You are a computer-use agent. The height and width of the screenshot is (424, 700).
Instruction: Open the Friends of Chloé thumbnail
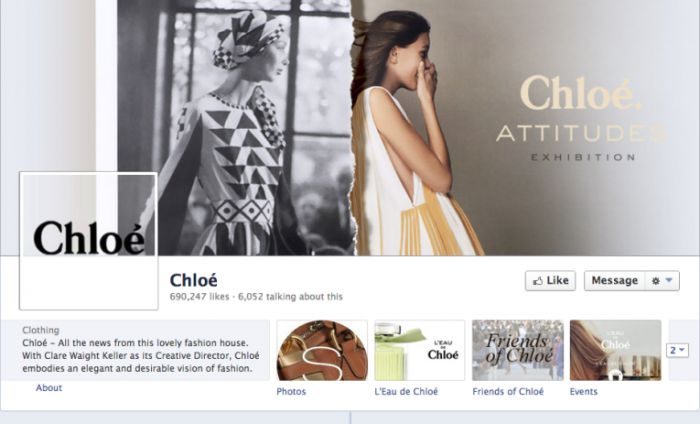coord(518,350)
